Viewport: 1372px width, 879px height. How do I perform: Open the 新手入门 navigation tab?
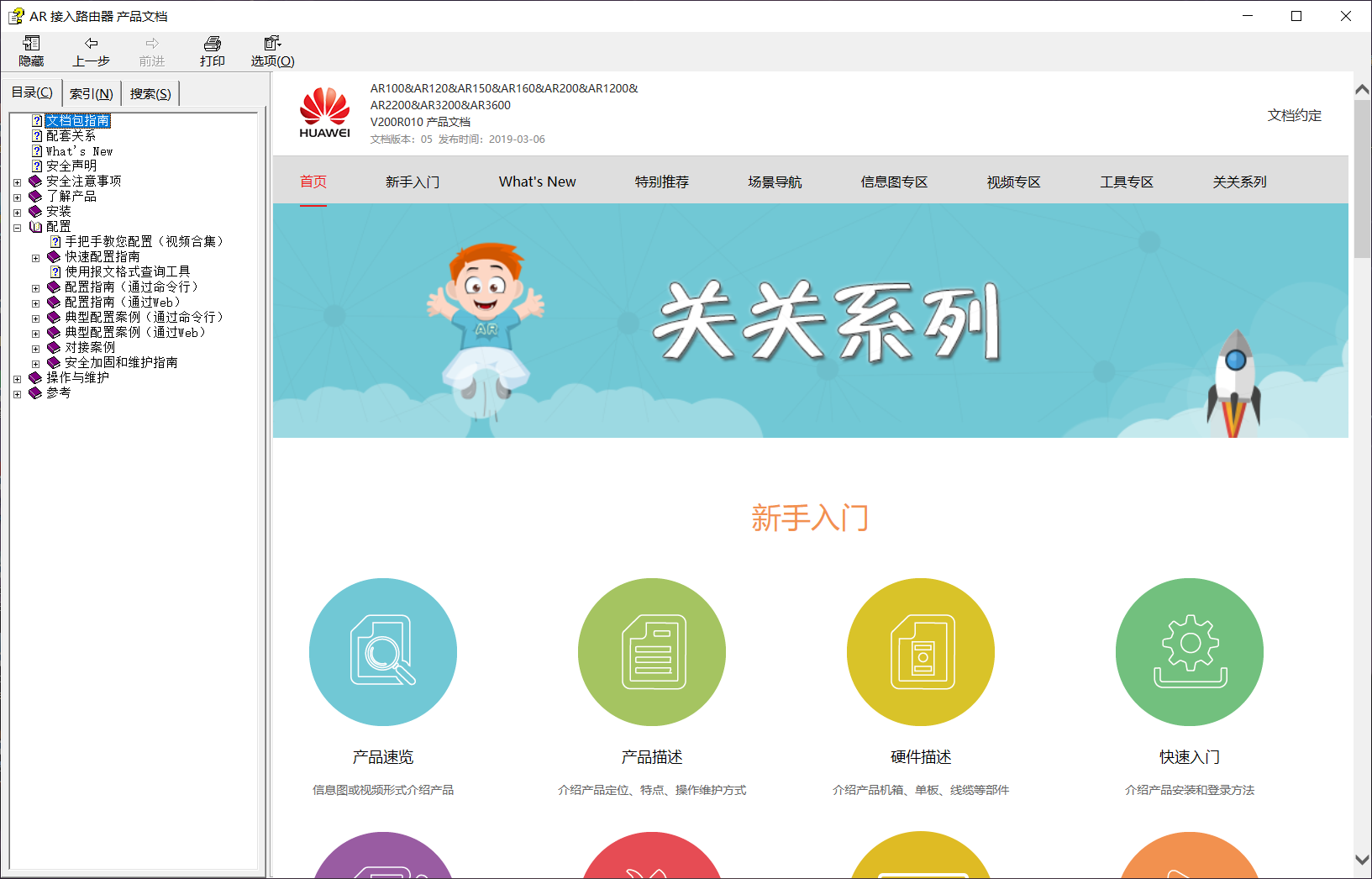(413, 182)
